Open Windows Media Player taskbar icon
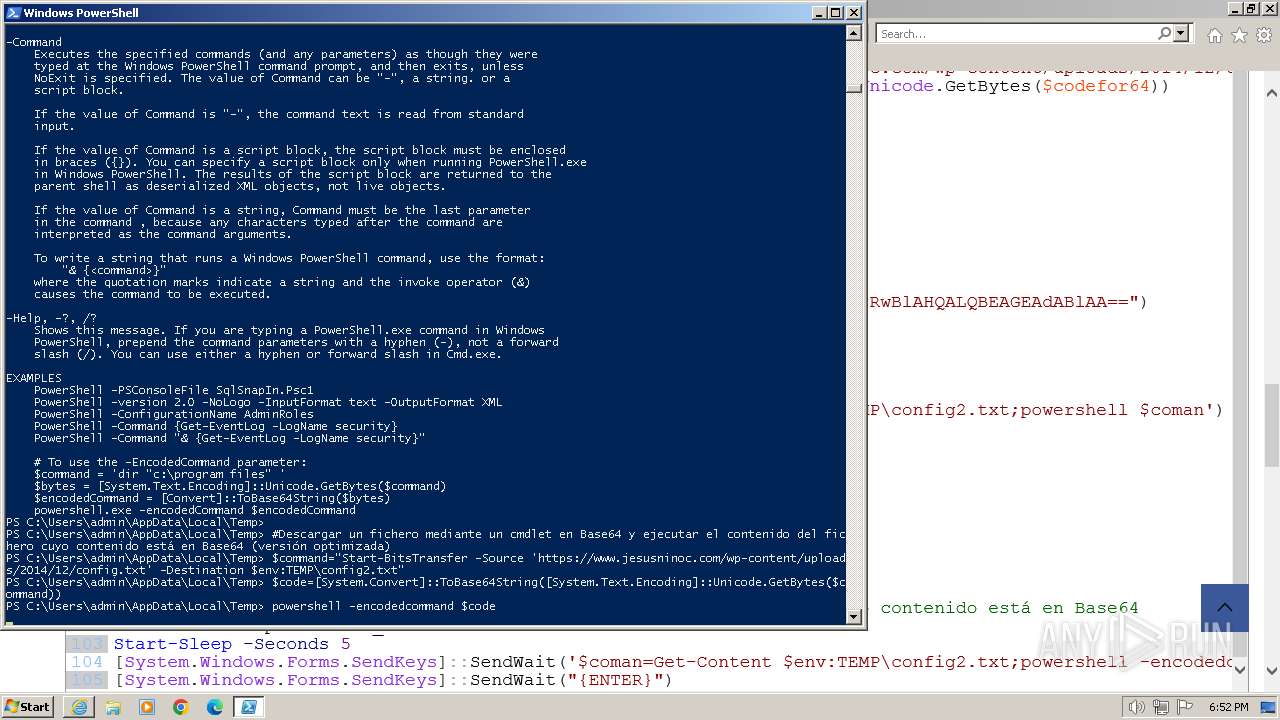 point(147,707)
